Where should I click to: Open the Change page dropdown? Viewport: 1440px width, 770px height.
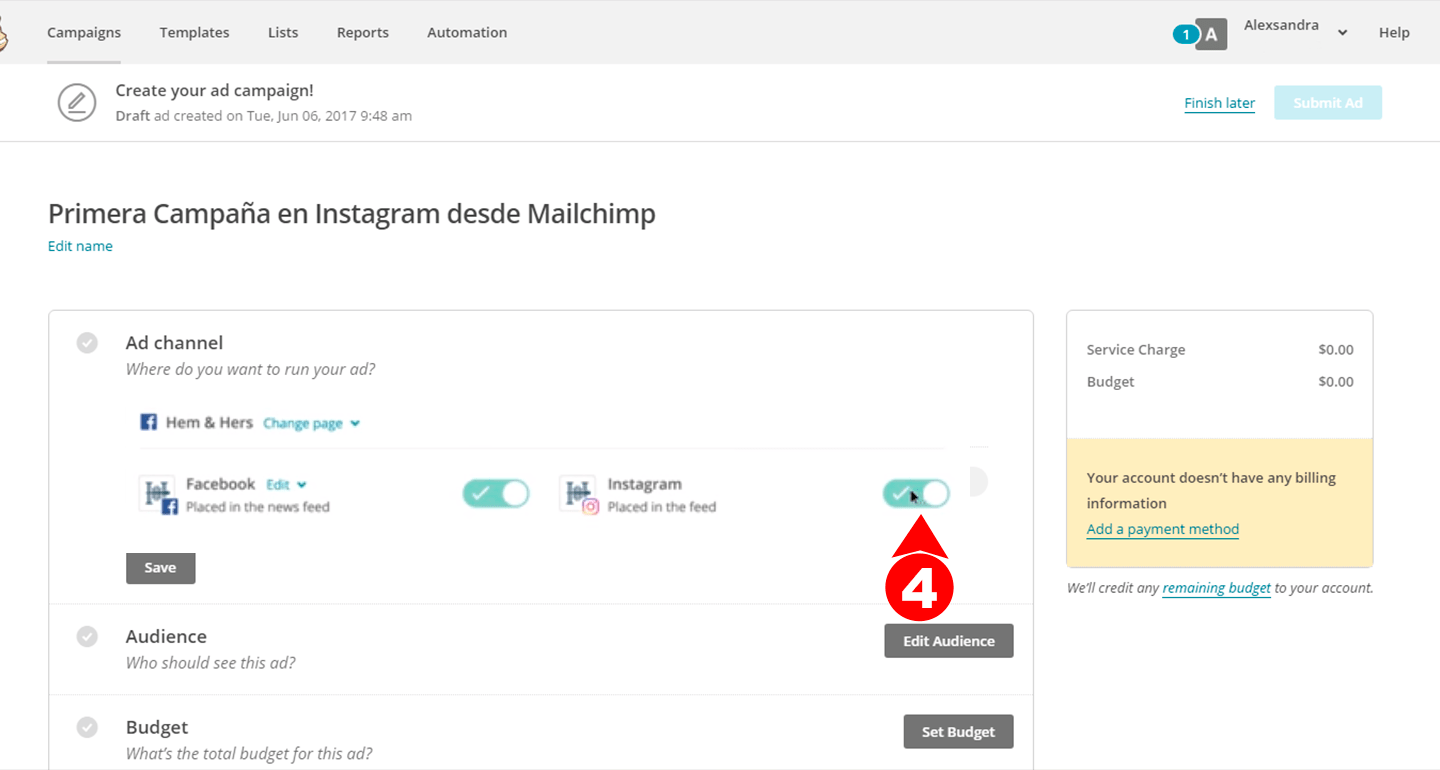tap(311, 423)
